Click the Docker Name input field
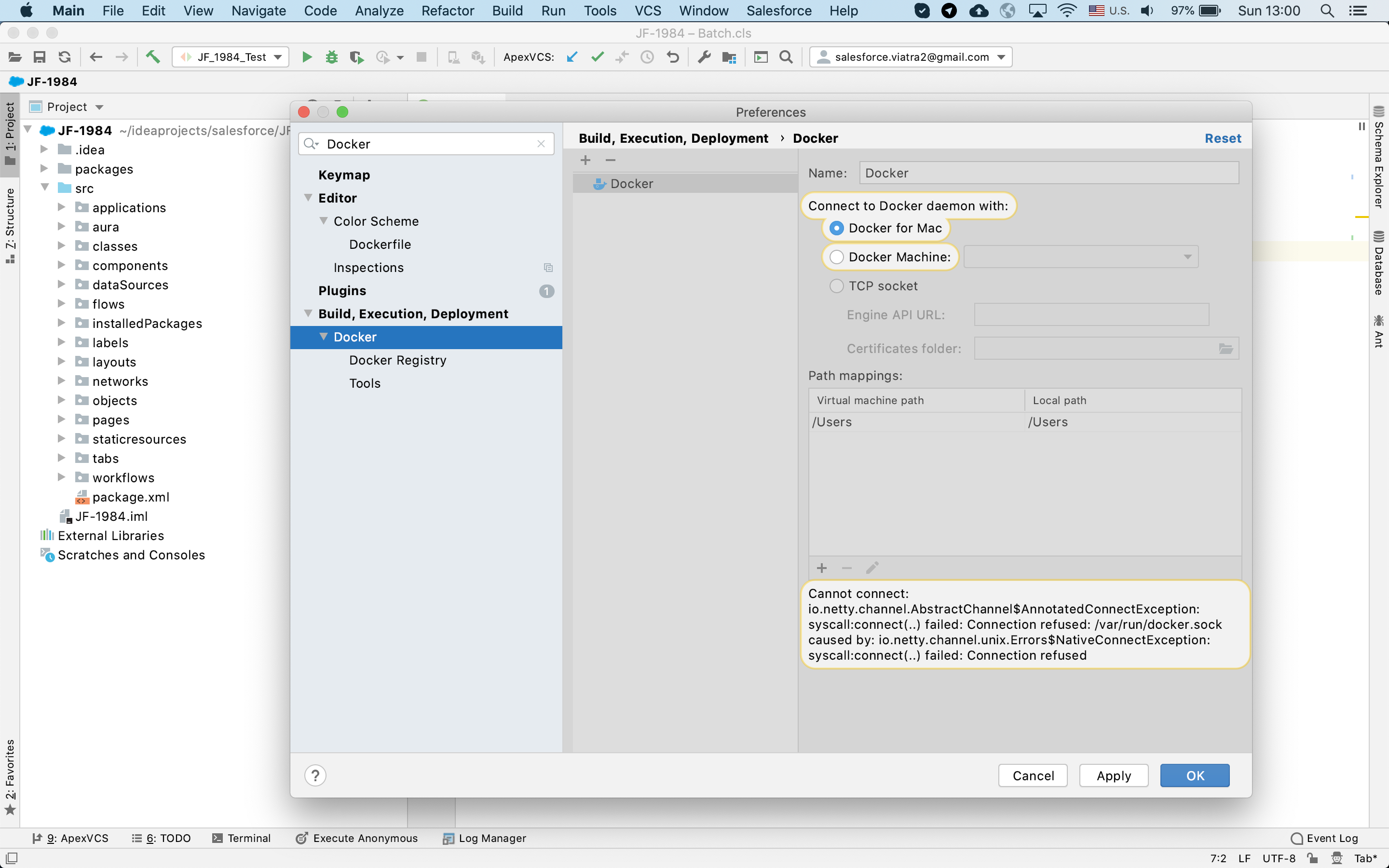 pos(1048,173)
